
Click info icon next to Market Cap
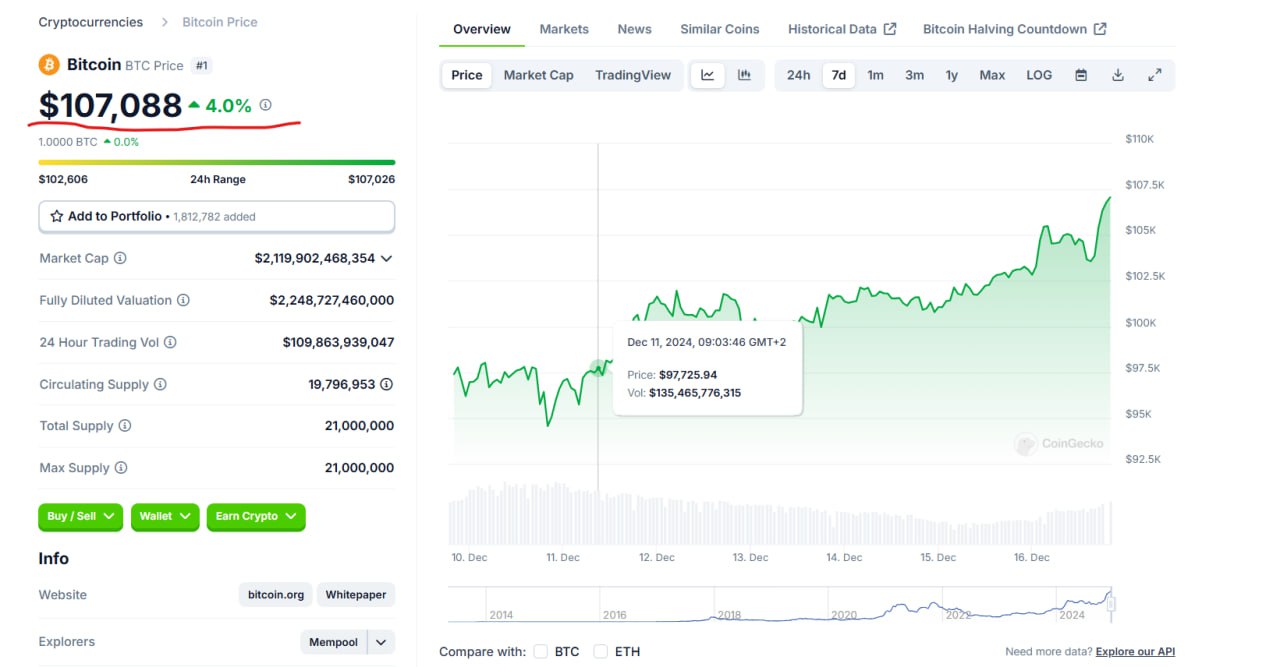click(120, 258)
